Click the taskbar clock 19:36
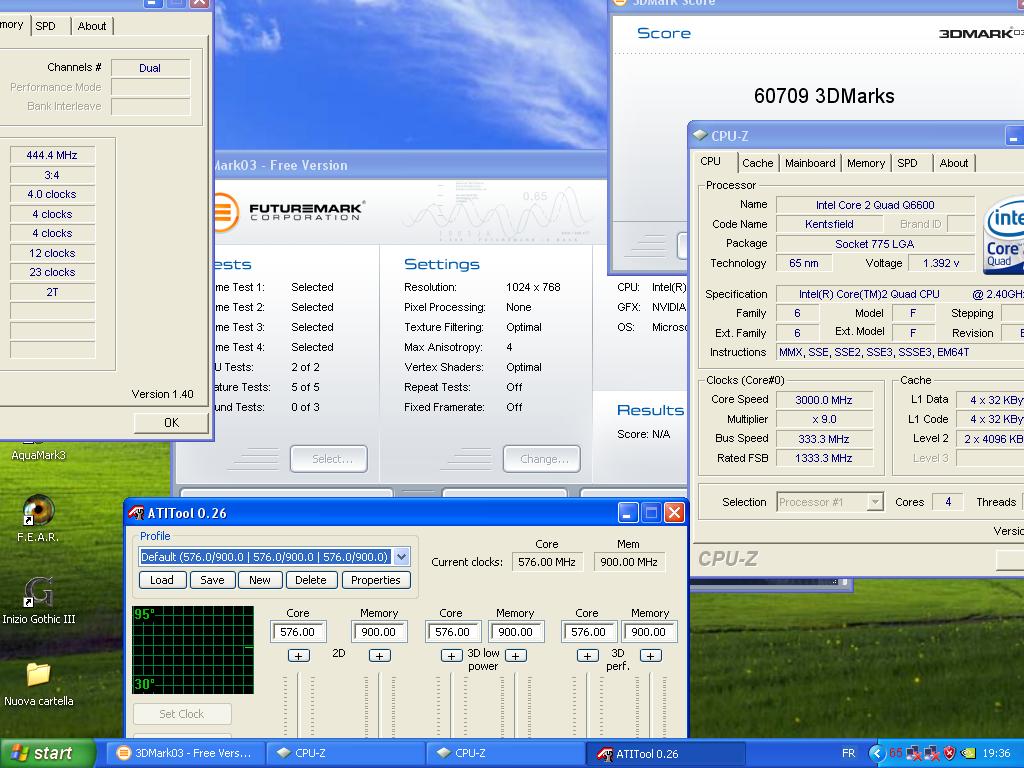This screenshot has width=1024, height=768. [996, 754]
